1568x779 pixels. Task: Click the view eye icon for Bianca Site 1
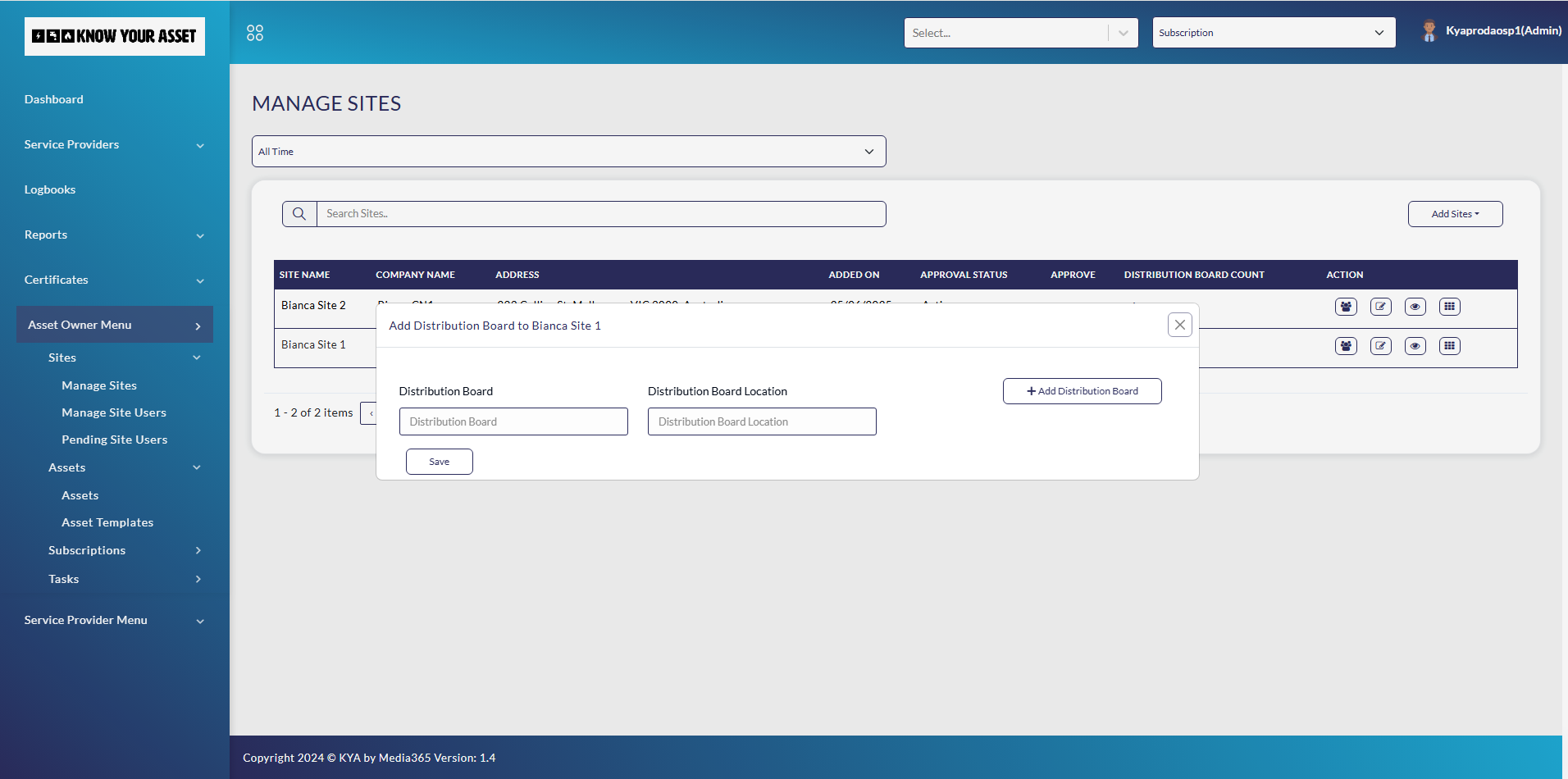tap(1415, 346)
